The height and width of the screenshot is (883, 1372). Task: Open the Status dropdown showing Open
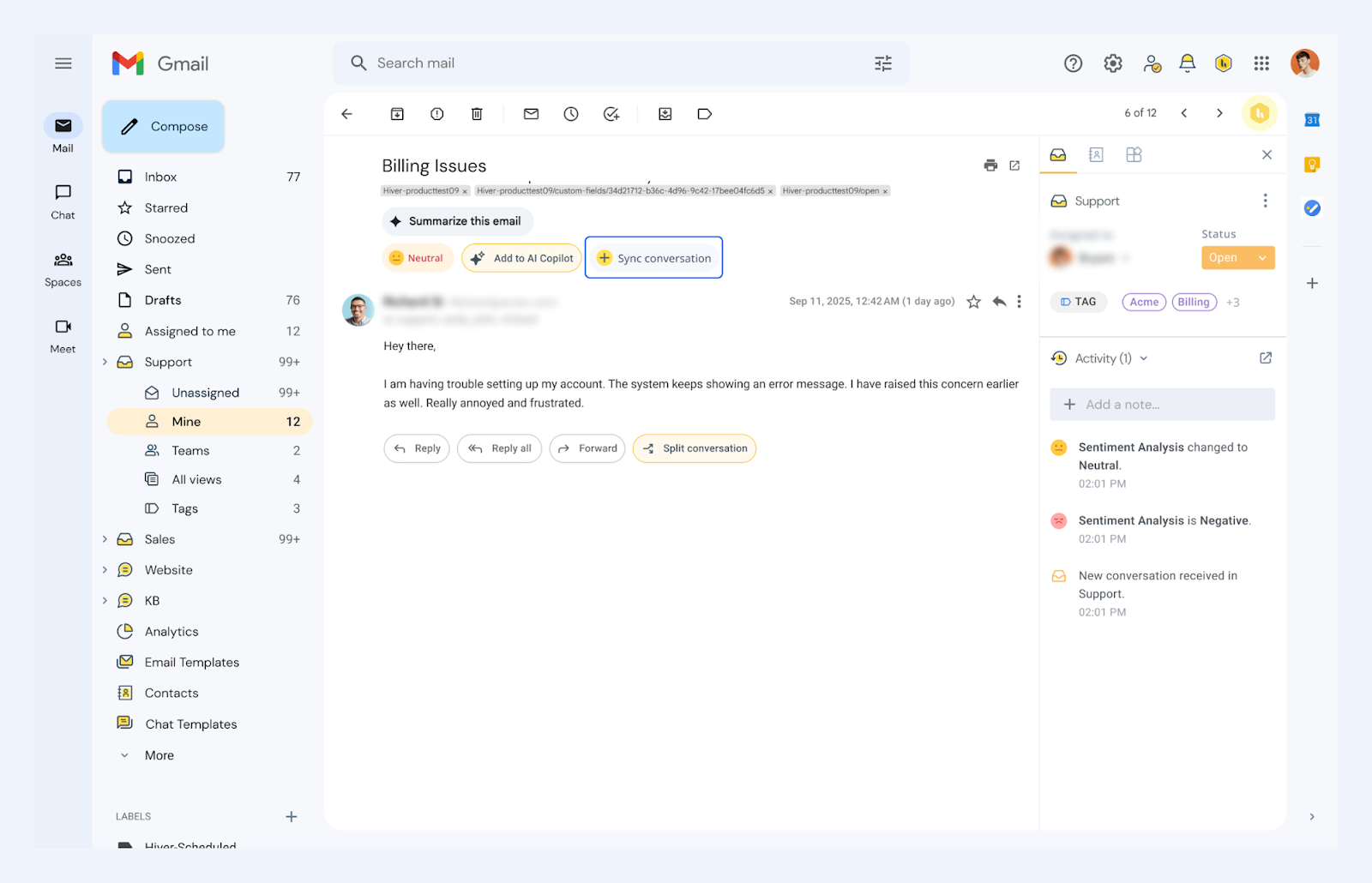tap(1237, 258)
